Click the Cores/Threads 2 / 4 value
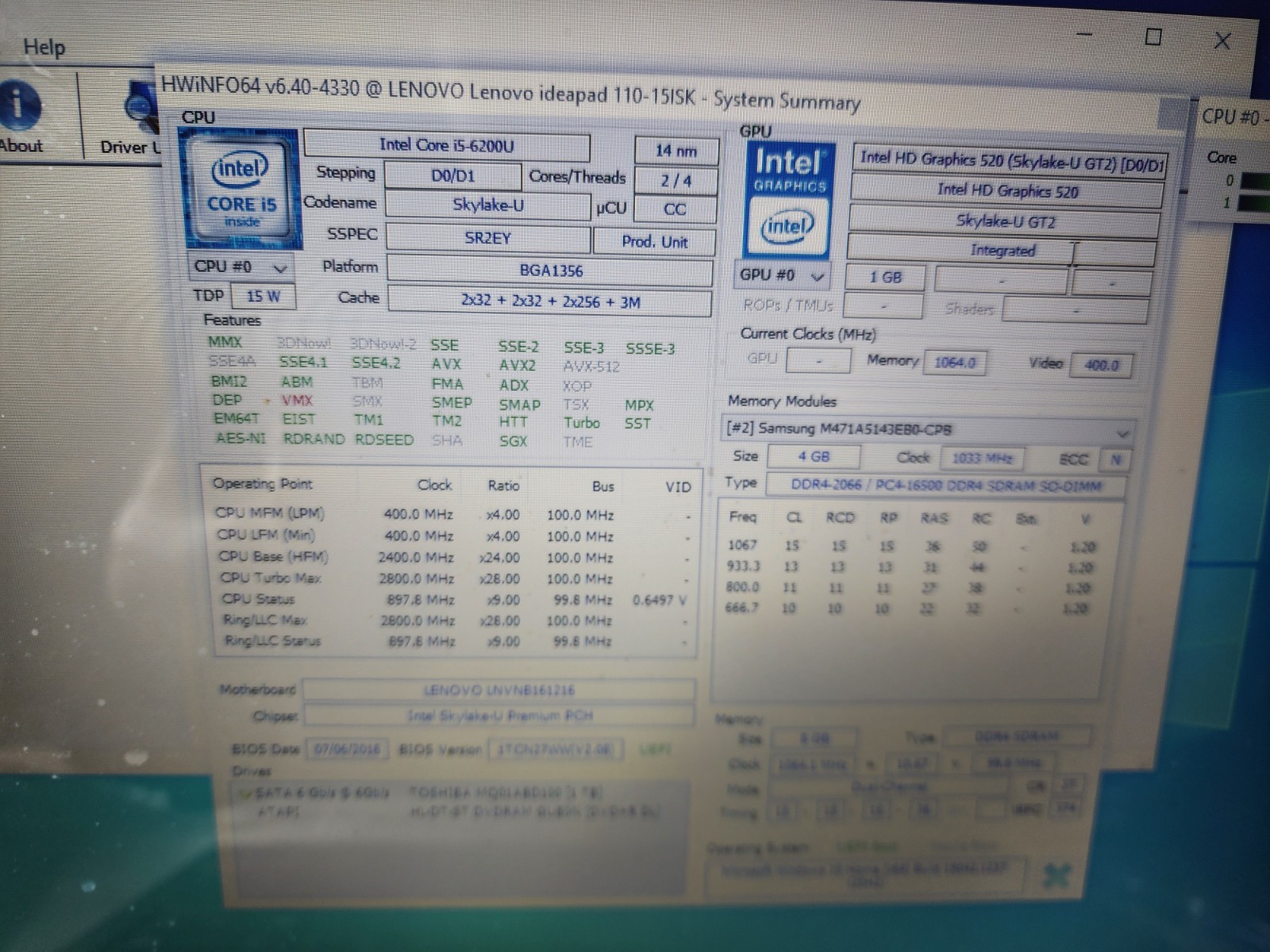The width and height of the screenshot is (1270, 952). click(676, 181)
